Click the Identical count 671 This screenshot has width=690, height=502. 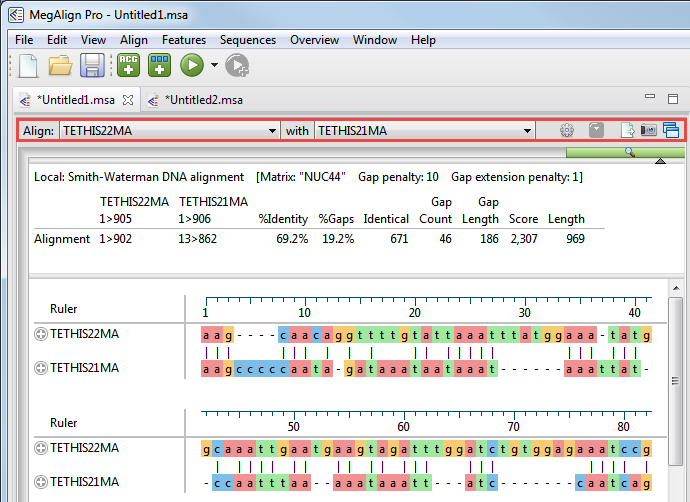point(399,239)
